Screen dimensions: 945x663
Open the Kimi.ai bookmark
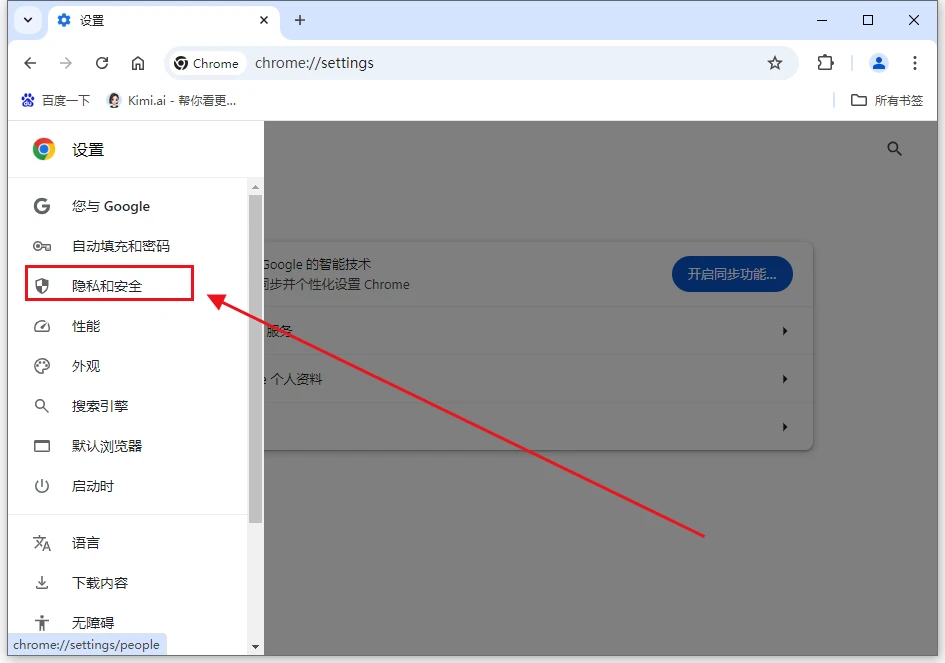[x=171, y=100]
